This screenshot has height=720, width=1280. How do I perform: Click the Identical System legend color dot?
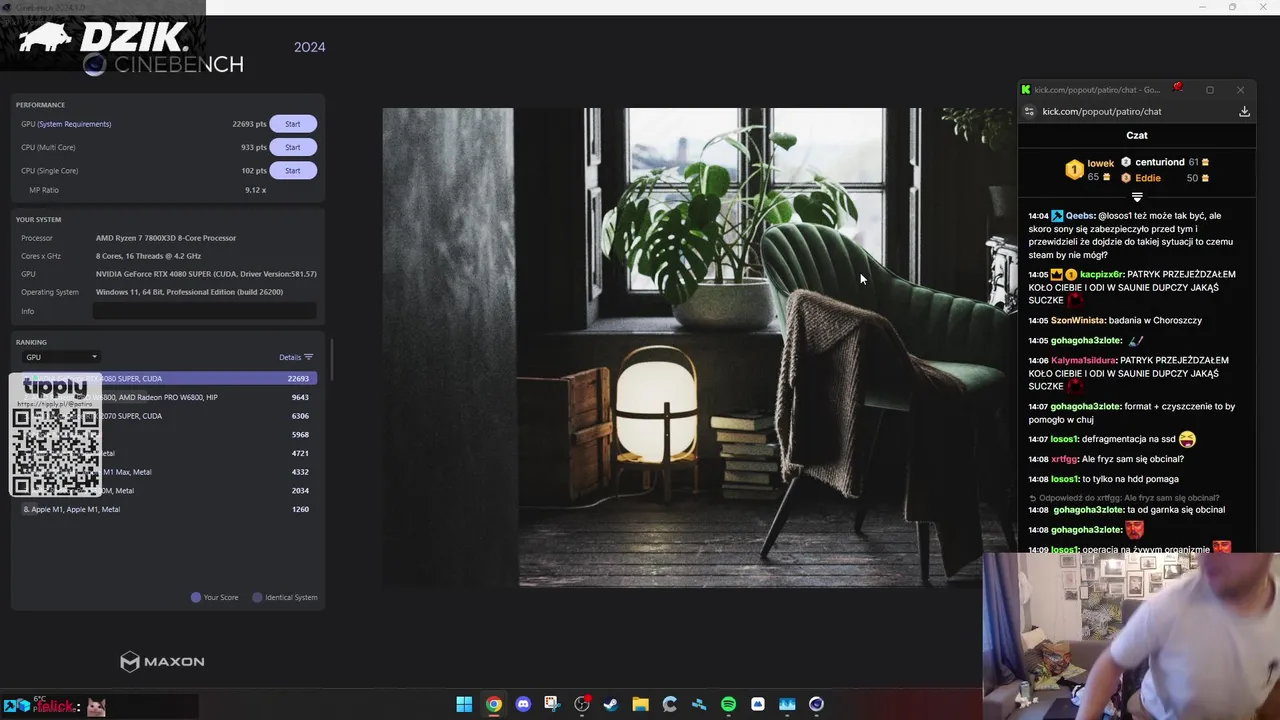[257, 597]
